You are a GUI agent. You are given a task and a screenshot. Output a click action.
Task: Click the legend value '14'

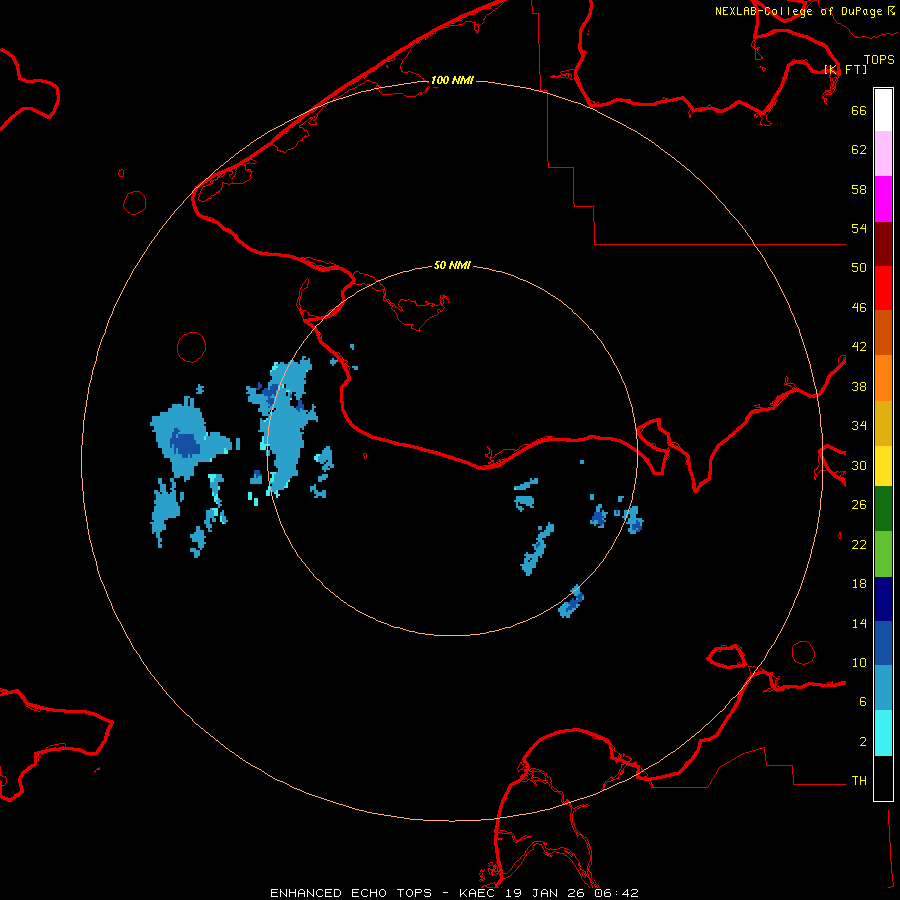(859, 623)
